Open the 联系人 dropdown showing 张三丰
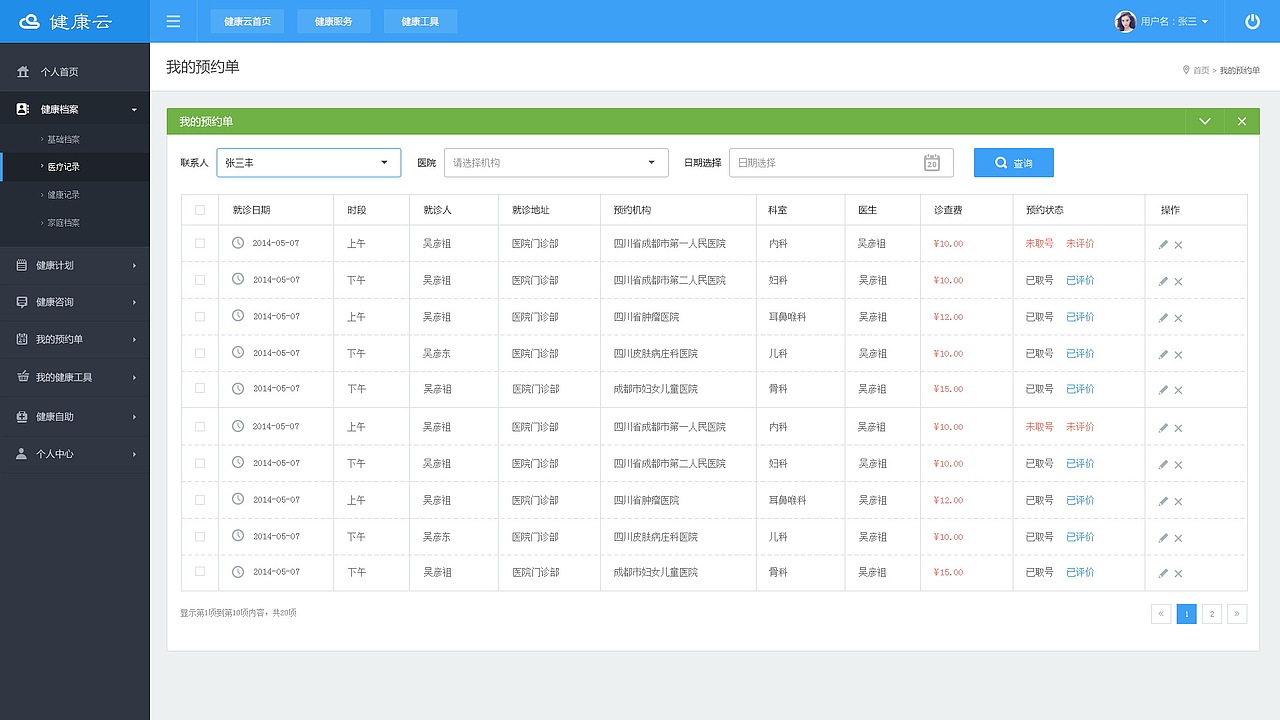 [x=309, y=162]
